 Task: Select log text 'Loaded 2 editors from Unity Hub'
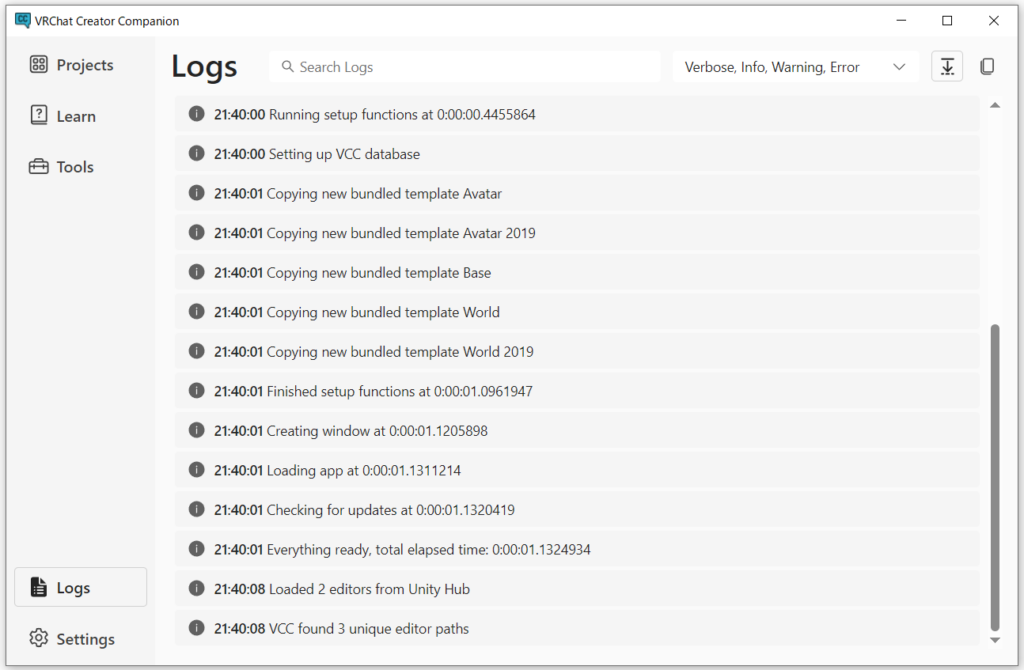point(370,589)
